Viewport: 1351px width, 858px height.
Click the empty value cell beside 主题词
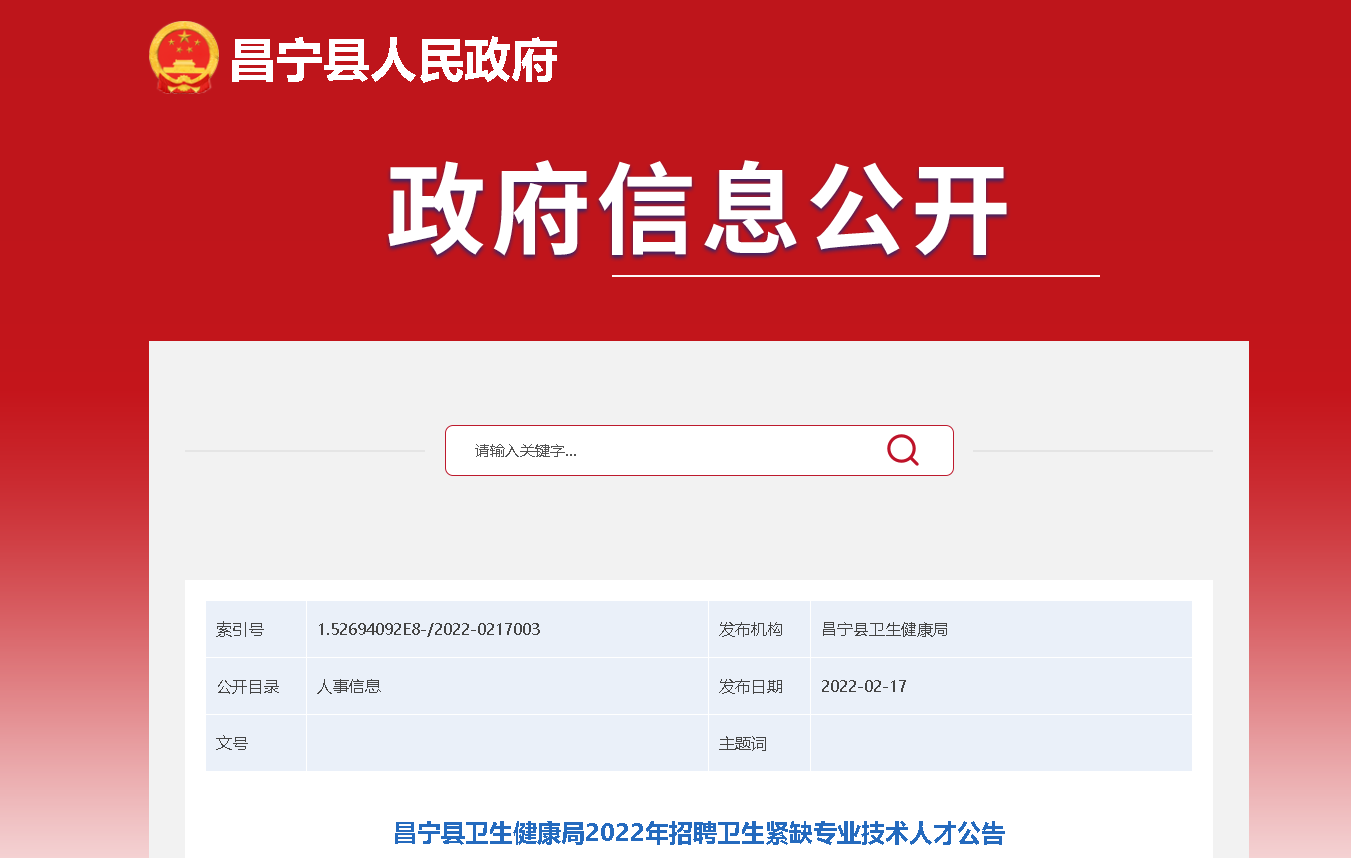pos(1000,744)
